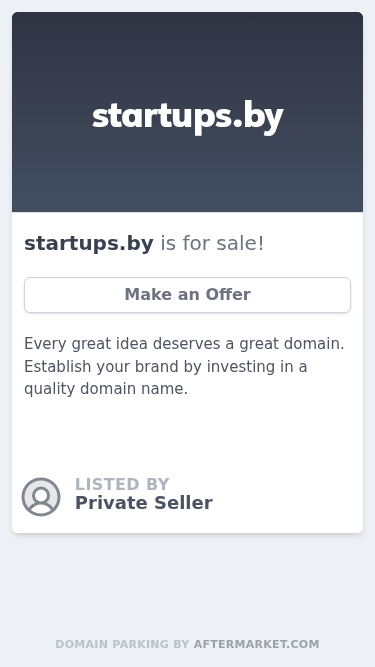Click the large startups.by banner title

[x=188, y=117]
